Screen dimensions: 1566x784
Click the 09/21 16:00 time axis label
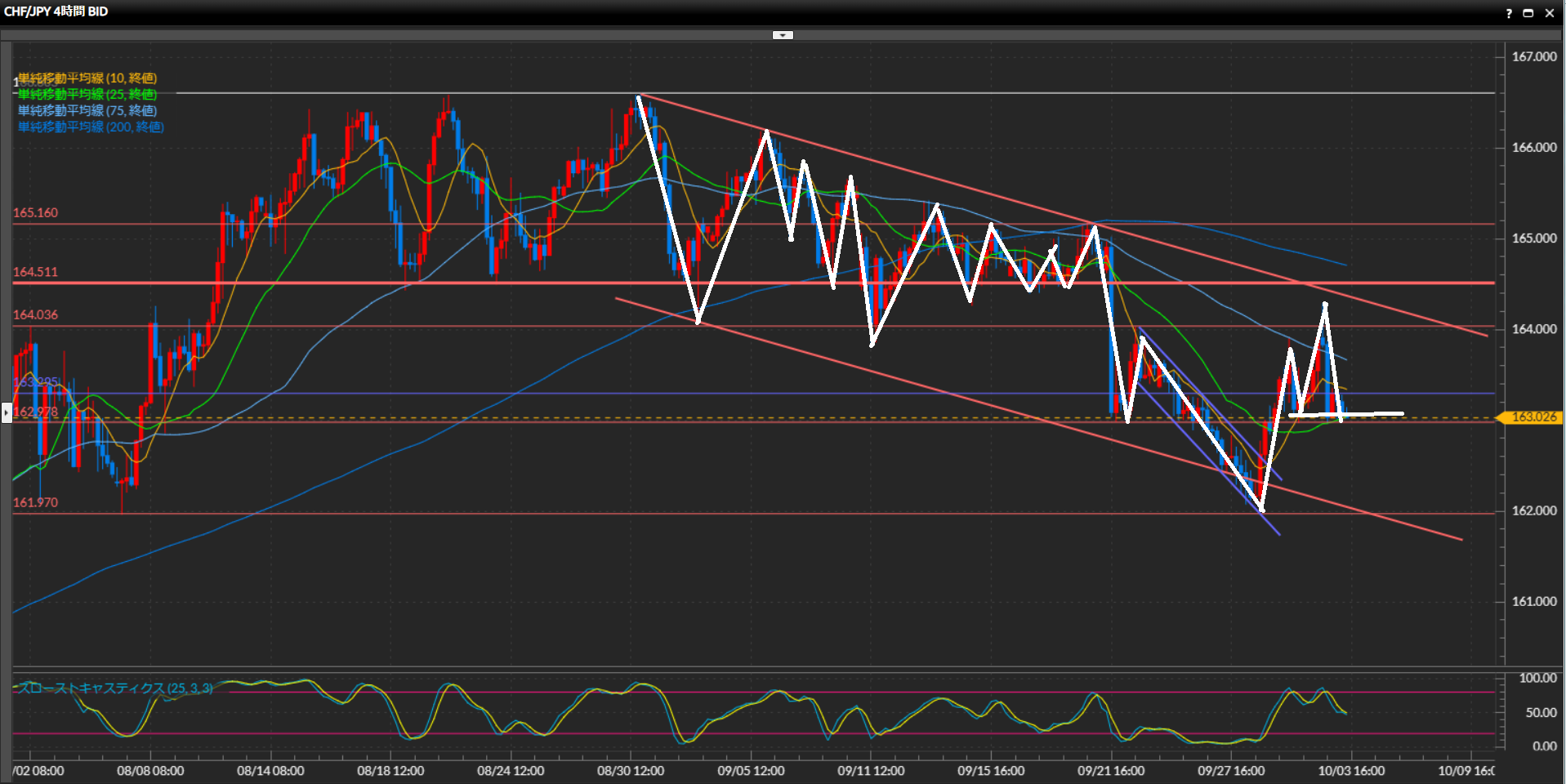click(1110, 771)
